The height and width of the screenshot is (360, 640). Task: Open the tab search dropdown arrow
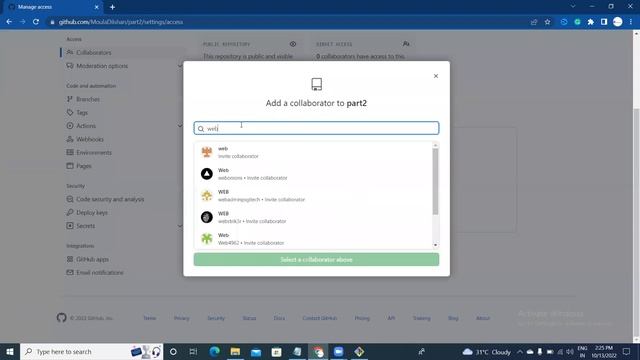click(573, 7)
